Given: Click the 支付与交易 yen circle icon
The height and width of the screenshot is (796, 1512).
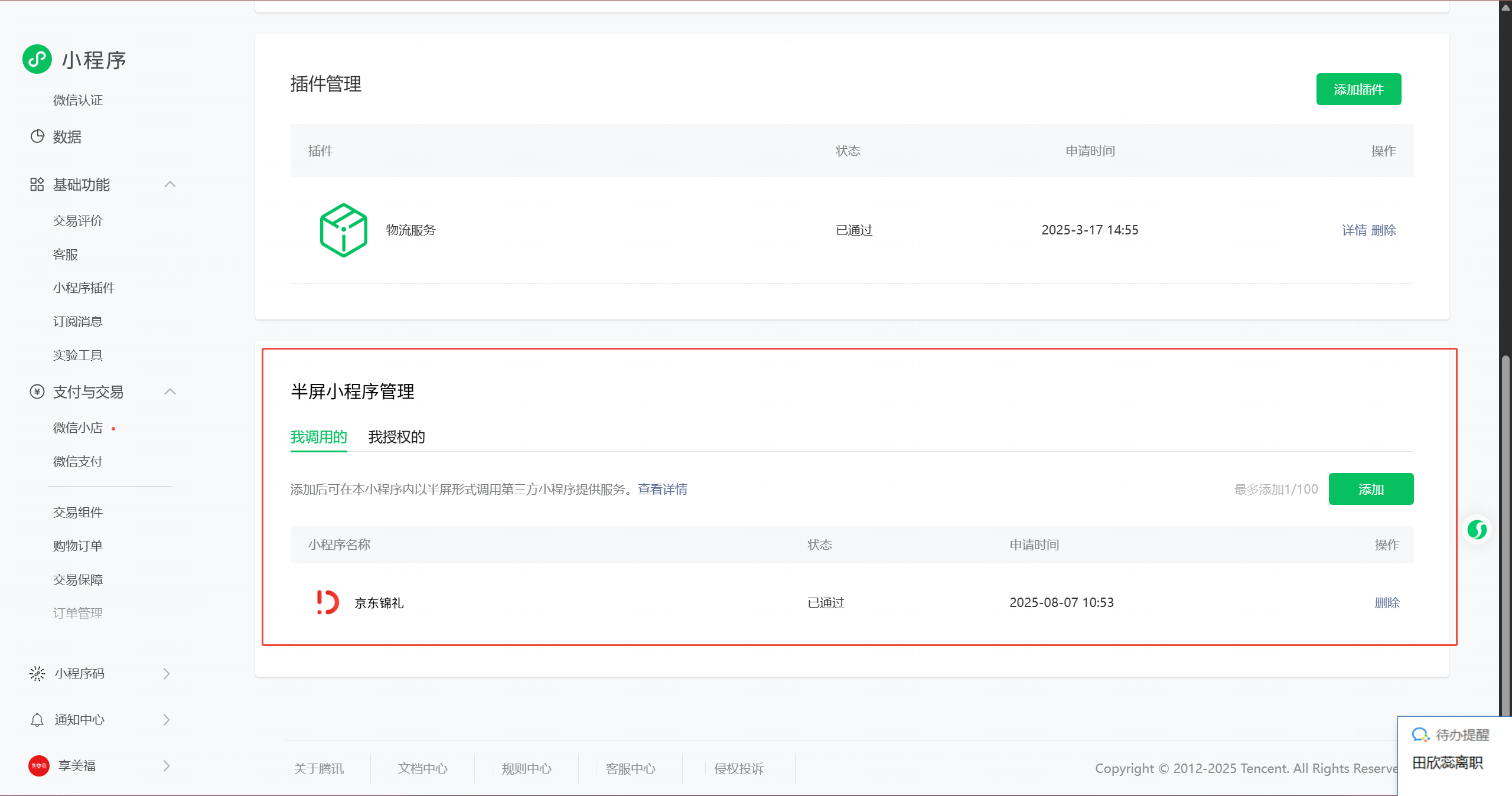Looking at the screenshot, I should 37,392.
